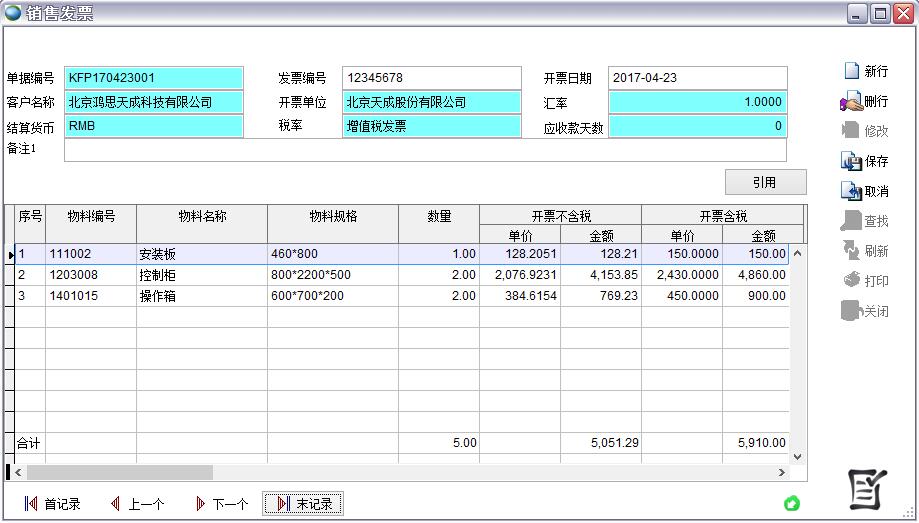Click the 删行 (delete row) icon
The image size is (919, 523).
pyautogui.click(x=851, y=101)
